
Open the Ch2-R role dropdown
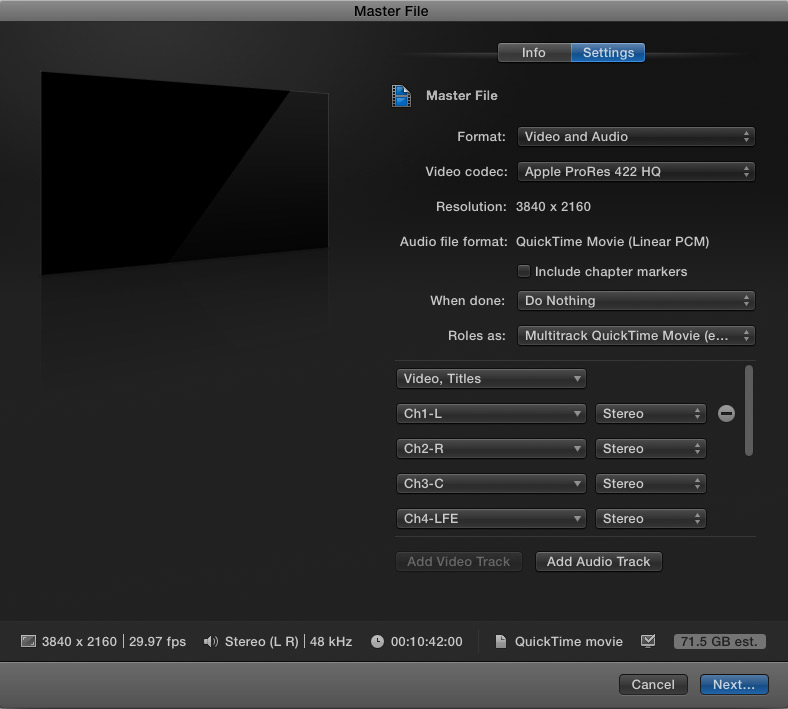point(491,449)
